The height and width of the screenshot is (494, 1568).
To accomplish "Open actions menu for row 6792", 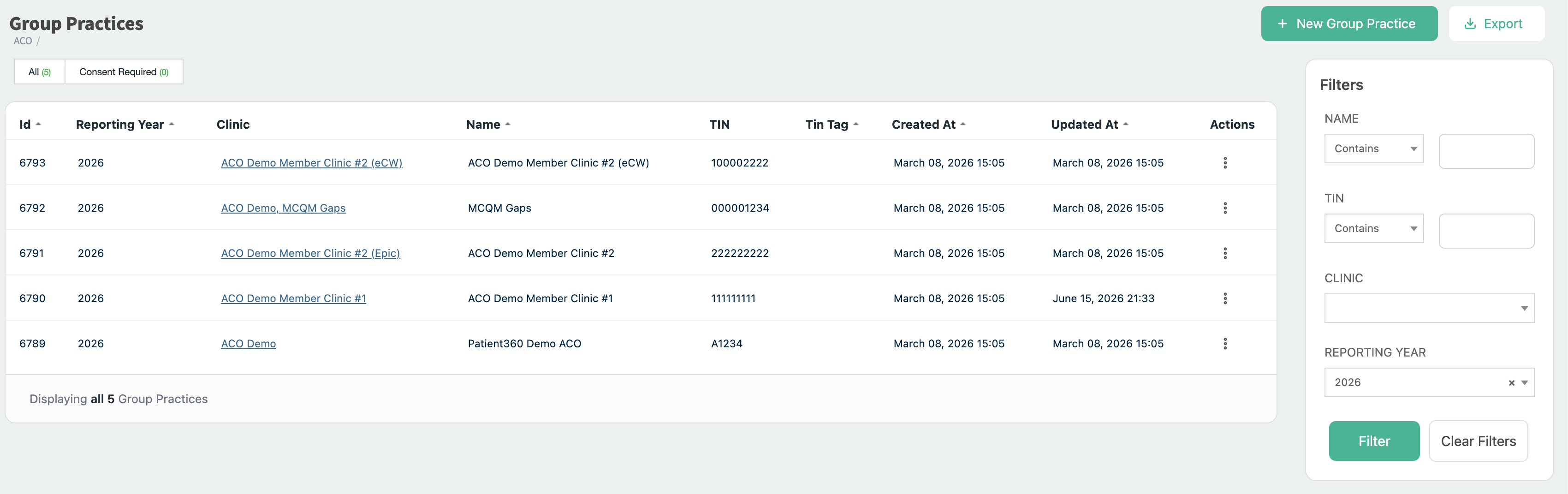I will (1225, 208).
